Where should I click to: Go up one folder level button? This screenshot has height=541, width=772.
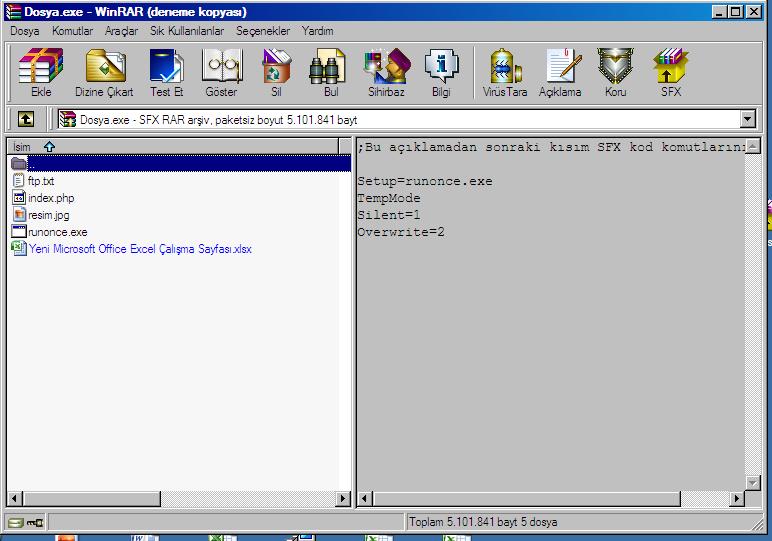pos(26,119)
